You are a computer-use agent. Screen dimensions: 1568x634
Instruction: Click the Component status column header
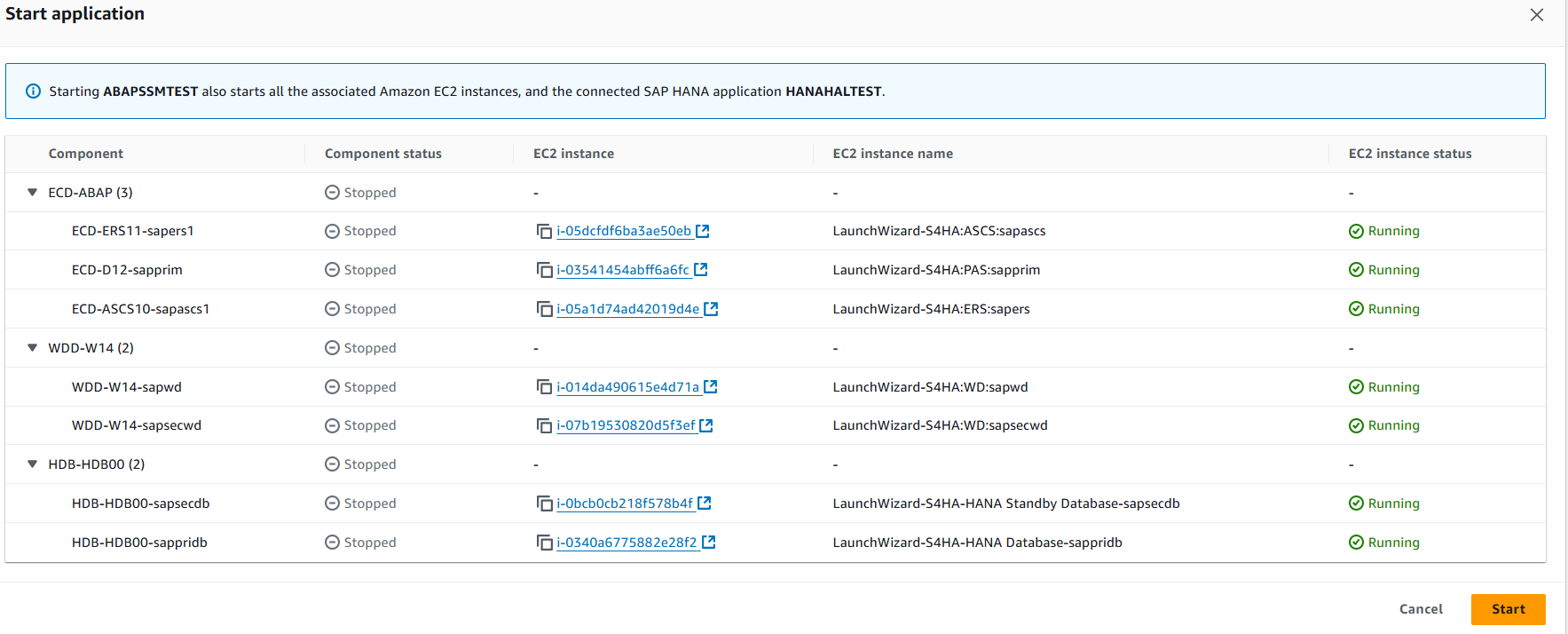tap(383, 154)
